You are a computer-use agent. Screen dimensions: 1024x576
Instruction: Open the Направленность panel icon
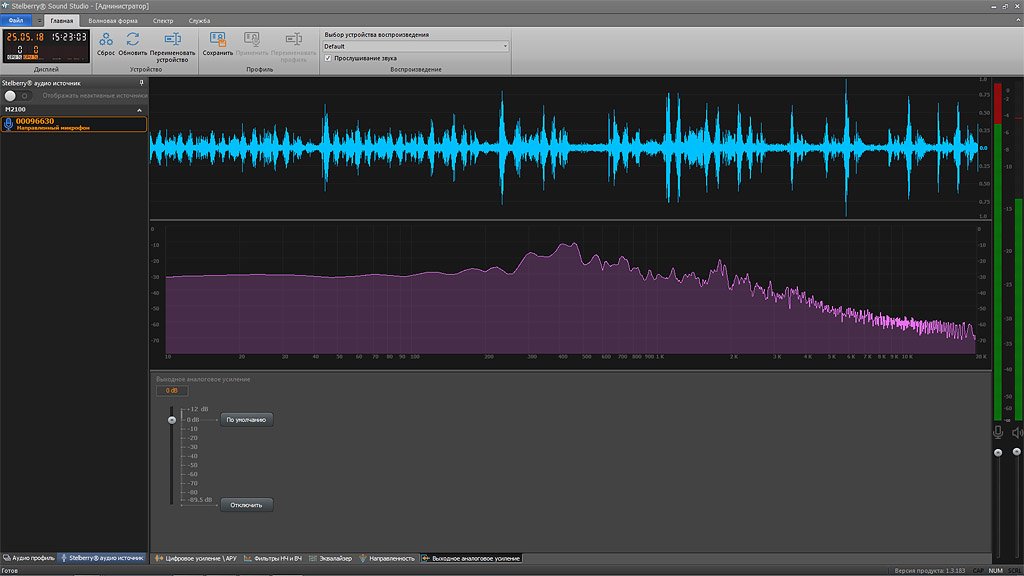tap(388, 557)
